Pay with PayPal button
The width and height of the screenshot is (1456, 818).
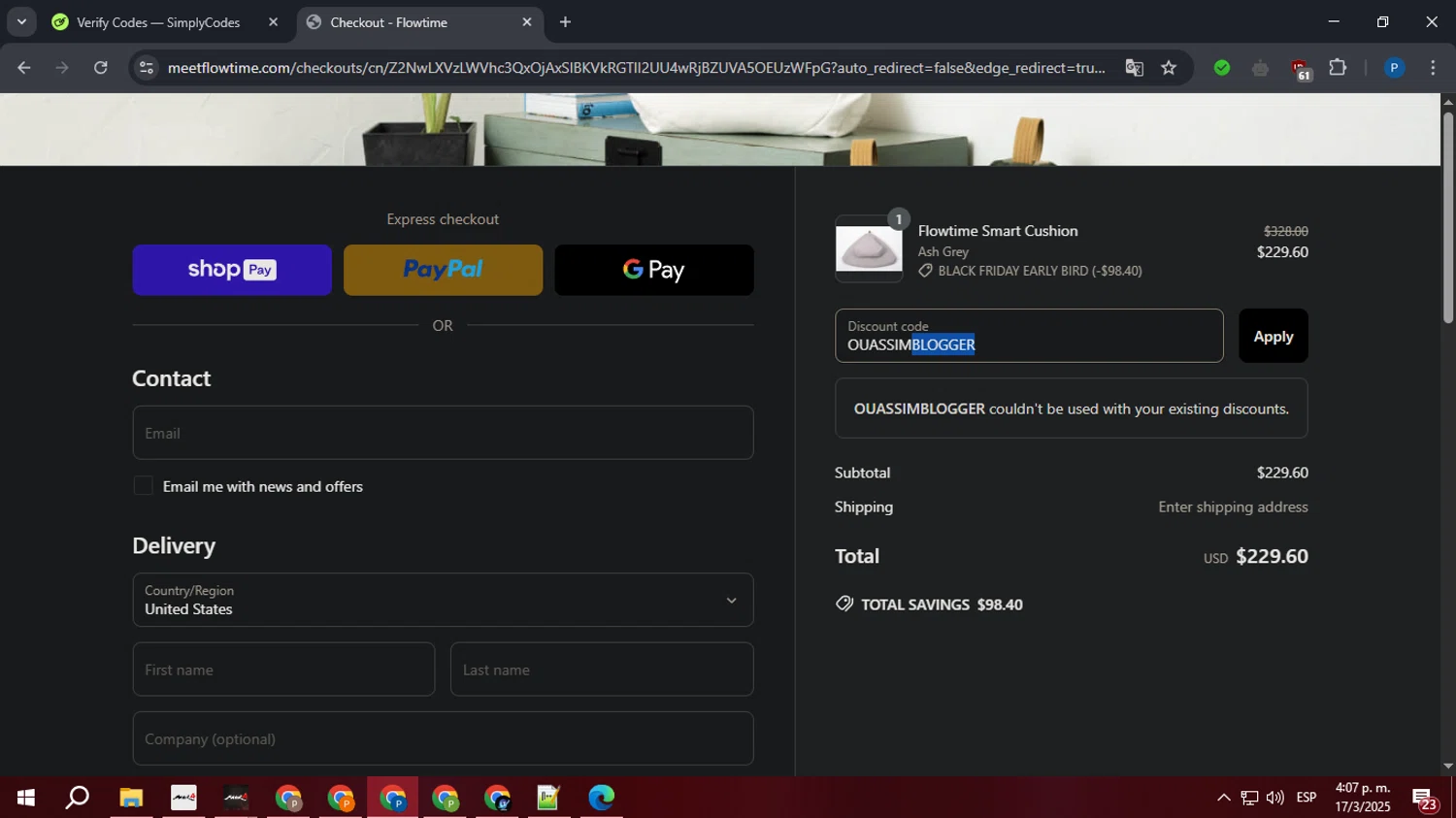point(443,270)
